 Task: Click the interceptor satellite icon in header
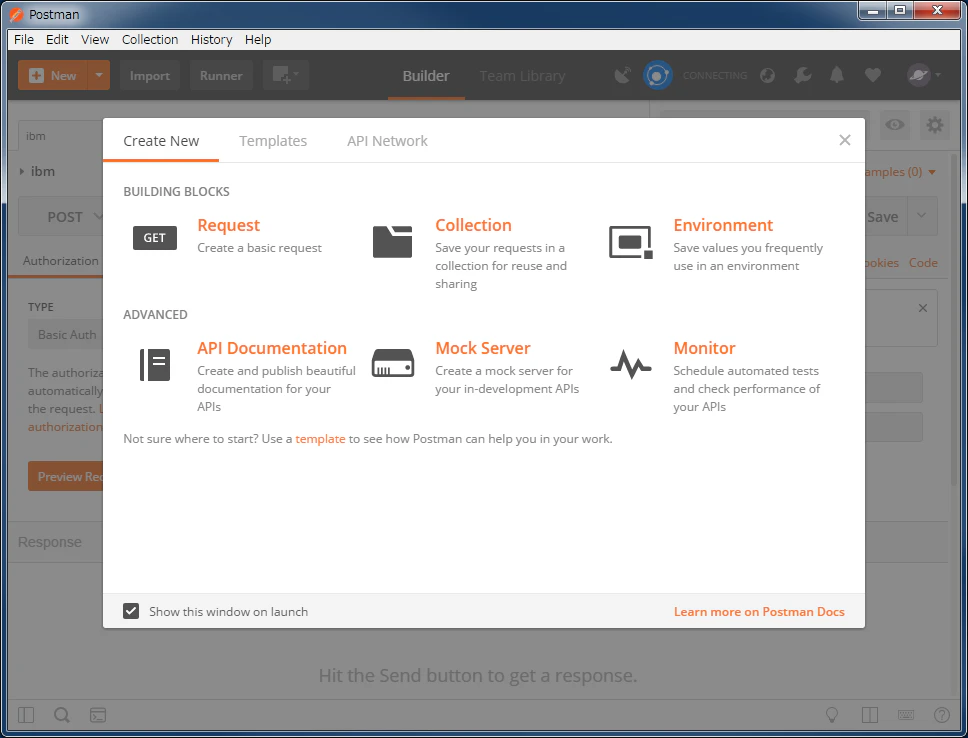pyautogui.click(x=623, y=75)
